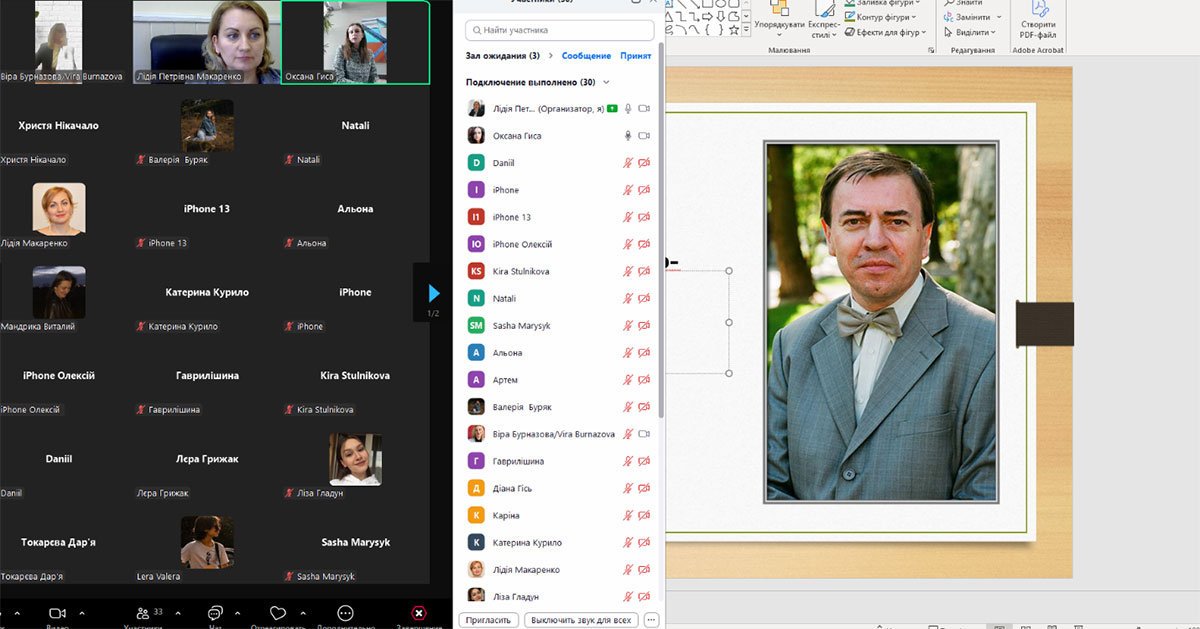This screenshot has width=1200, height=629.
Task: Click the Токарєва Дар'я gallery tile name
Action: coord(58,542)
